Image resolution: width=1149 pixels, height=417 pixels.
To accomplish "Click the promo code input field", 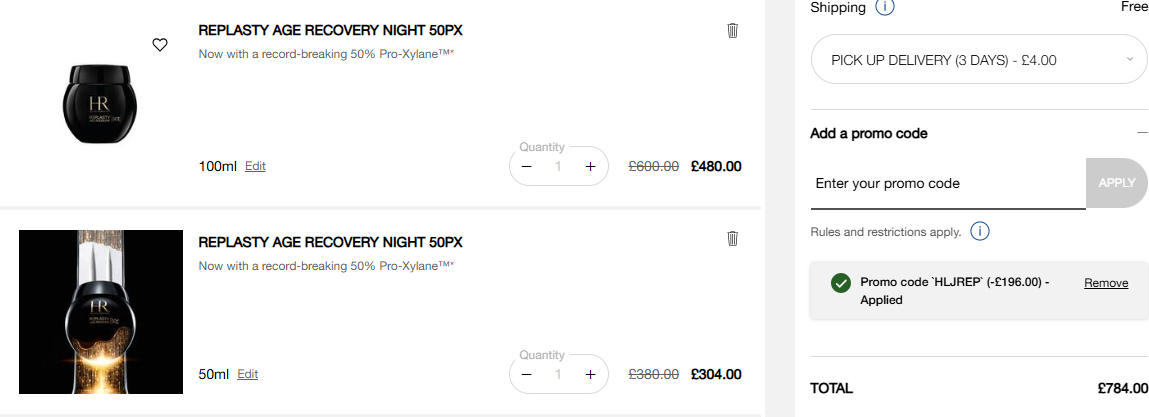I will (947, 184).
